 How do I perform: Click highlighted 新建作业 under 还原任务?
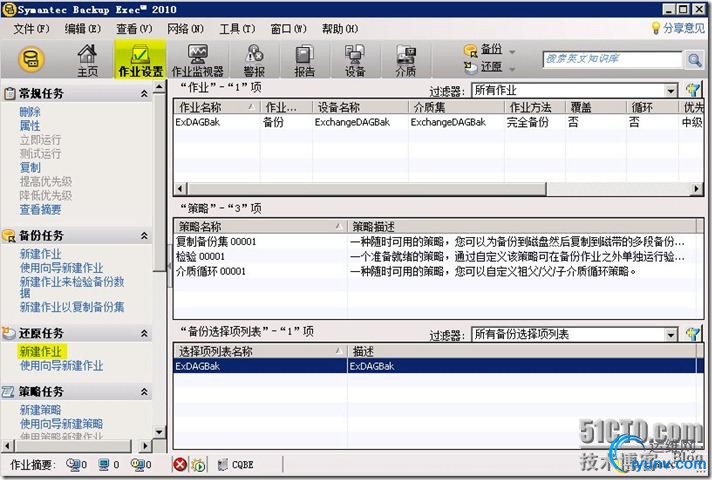tap(42, 351)
